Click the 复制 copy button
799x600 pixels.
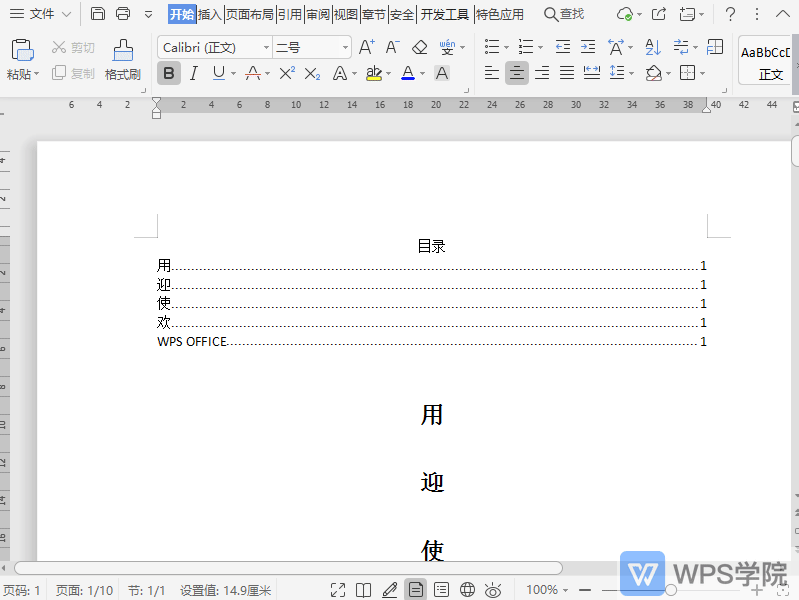73,73
